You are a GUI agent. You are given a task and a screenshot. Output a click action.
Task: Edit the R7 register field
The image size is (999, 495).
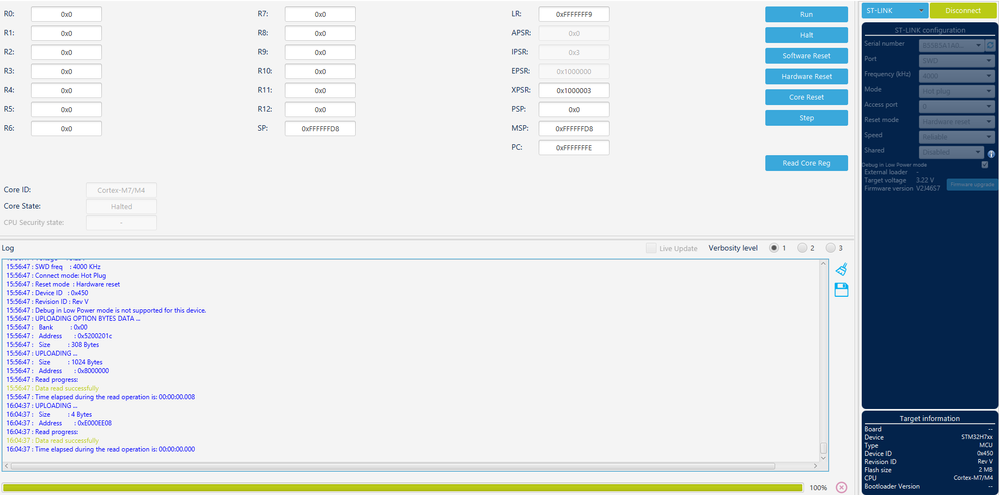point(320,14)
